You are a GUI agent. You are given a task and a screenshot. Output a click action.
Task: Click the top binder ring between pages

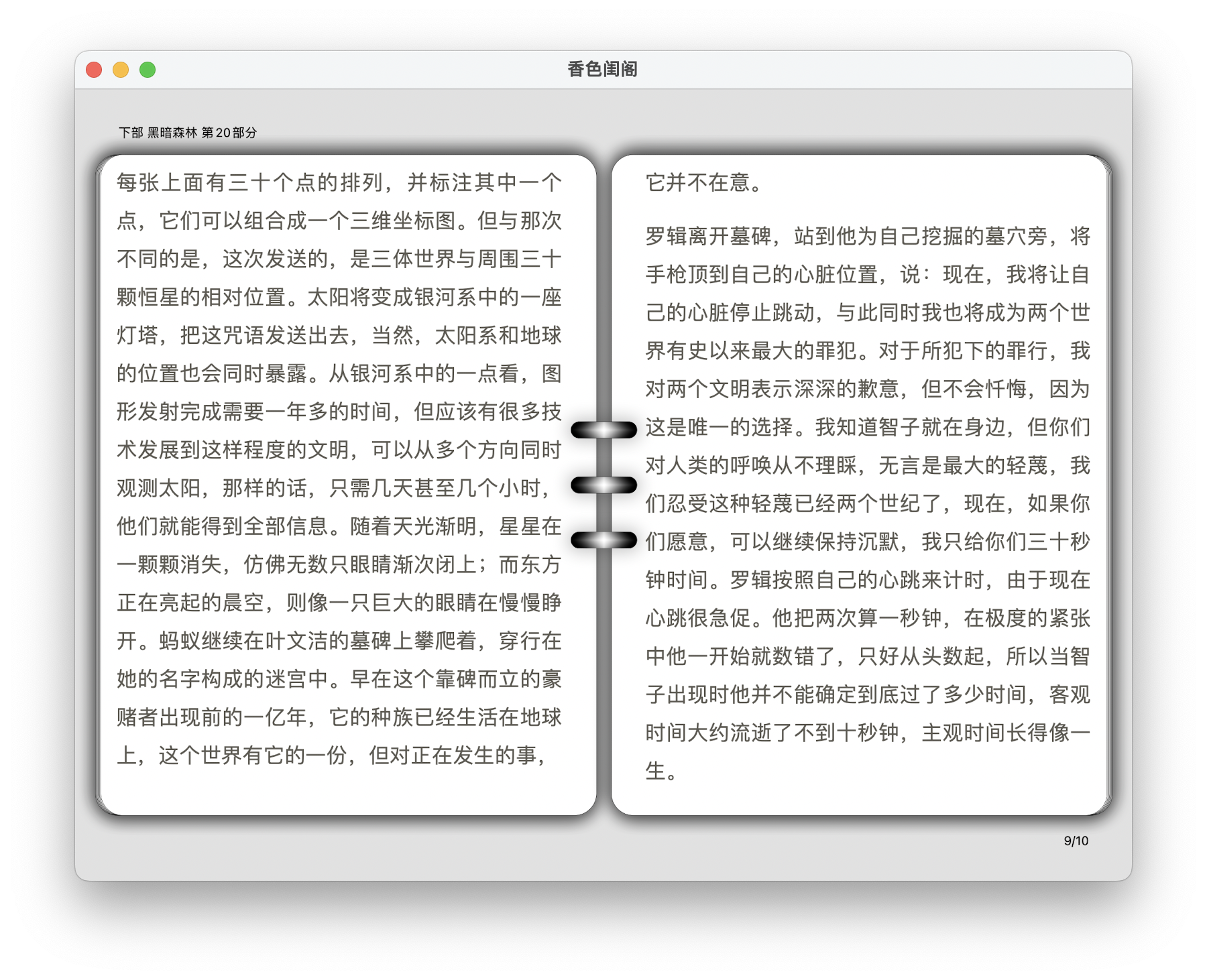pyautogui.click(x=603, y=430)
